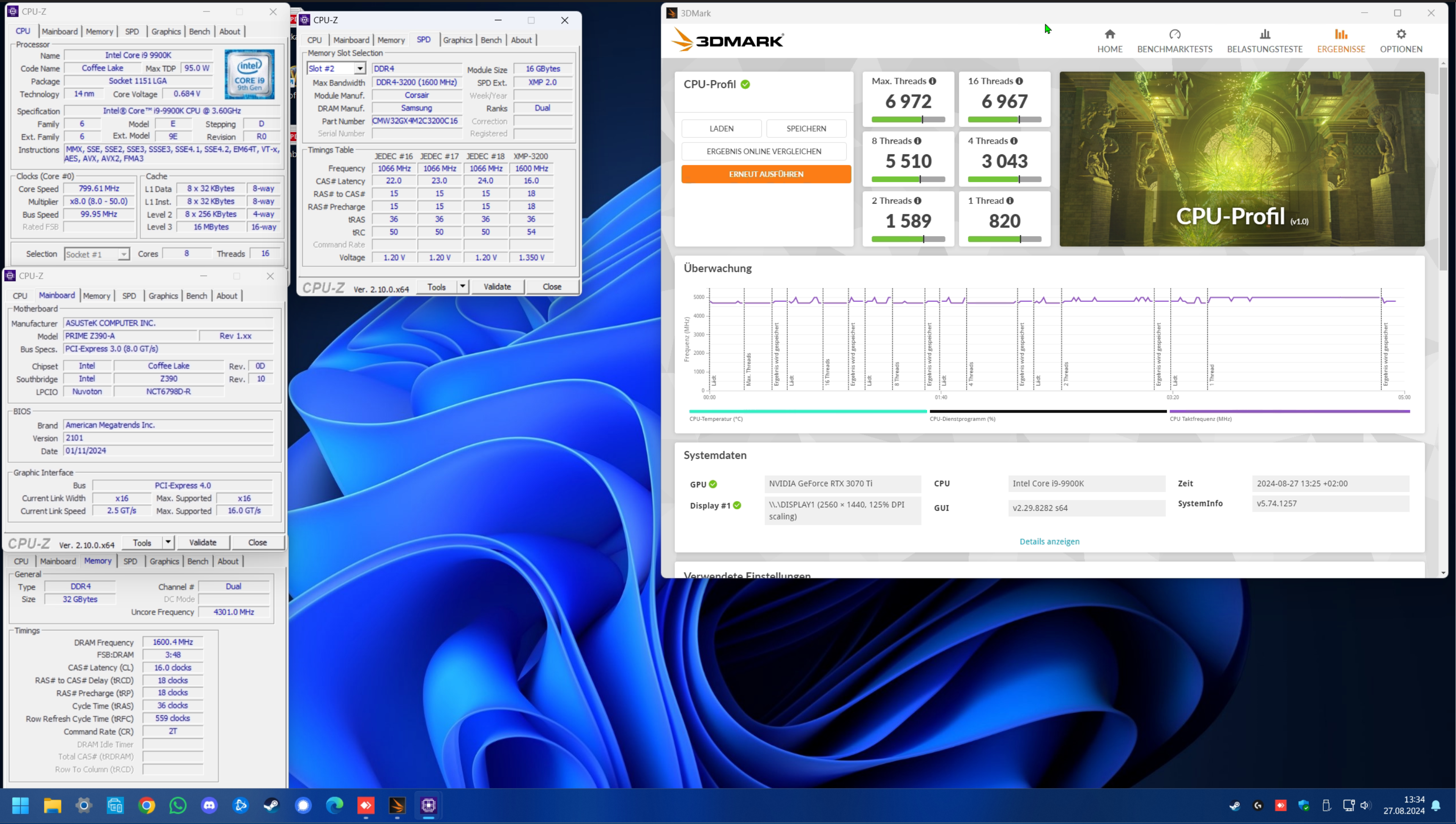Open notification bell in taskbar
Viewport: 1456px width, 824px height.
click(1436, 805)
